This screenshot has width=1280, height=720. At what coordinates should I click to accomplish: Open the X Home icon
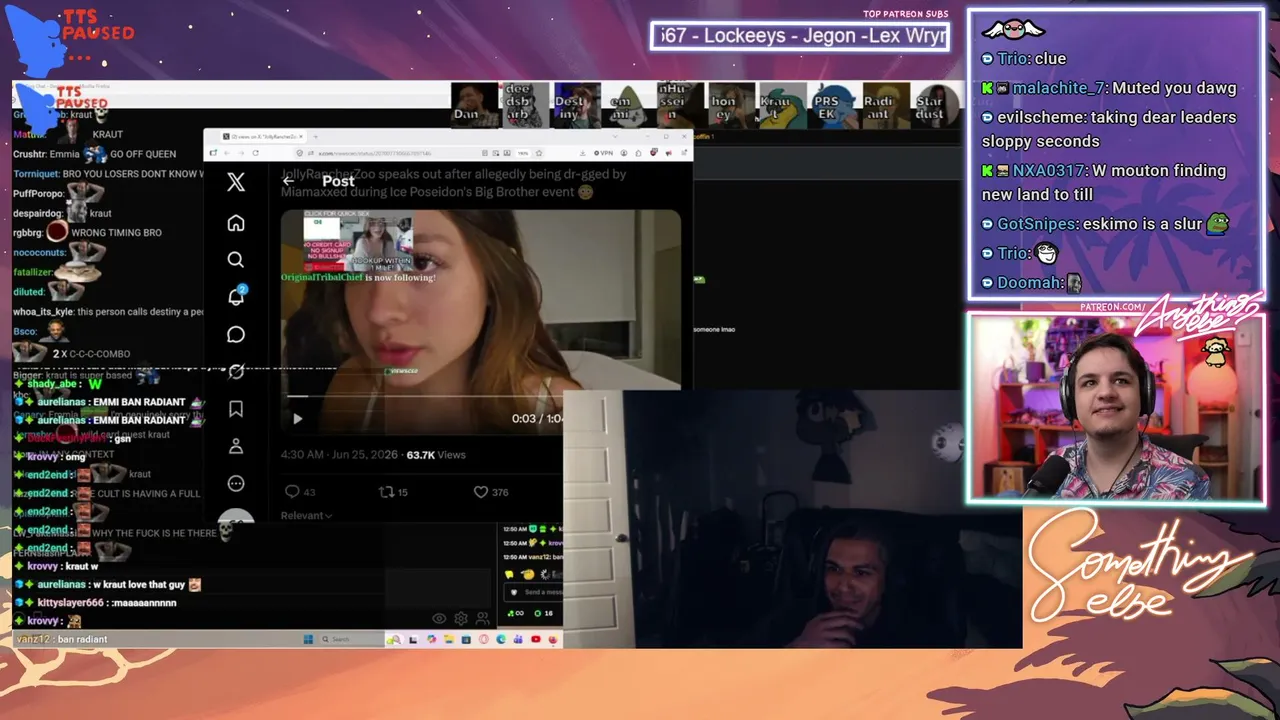(x=236, y=223)
